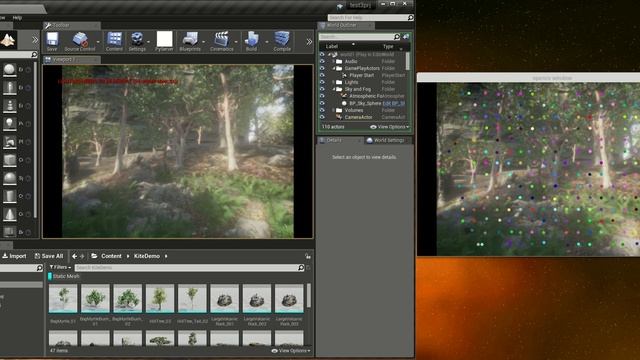Open the Source Control dropdown arrow

pos(98,42)
